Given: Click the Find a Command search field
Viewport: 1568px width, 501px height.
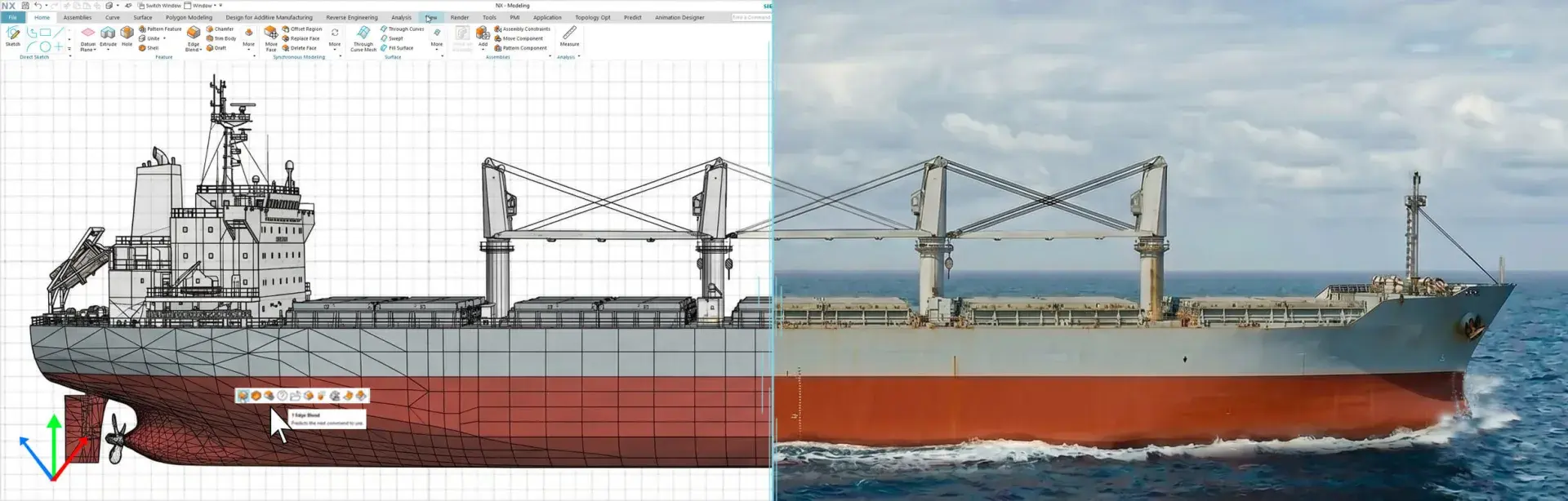Looking at the screenshot, I should tap(751, 17).
